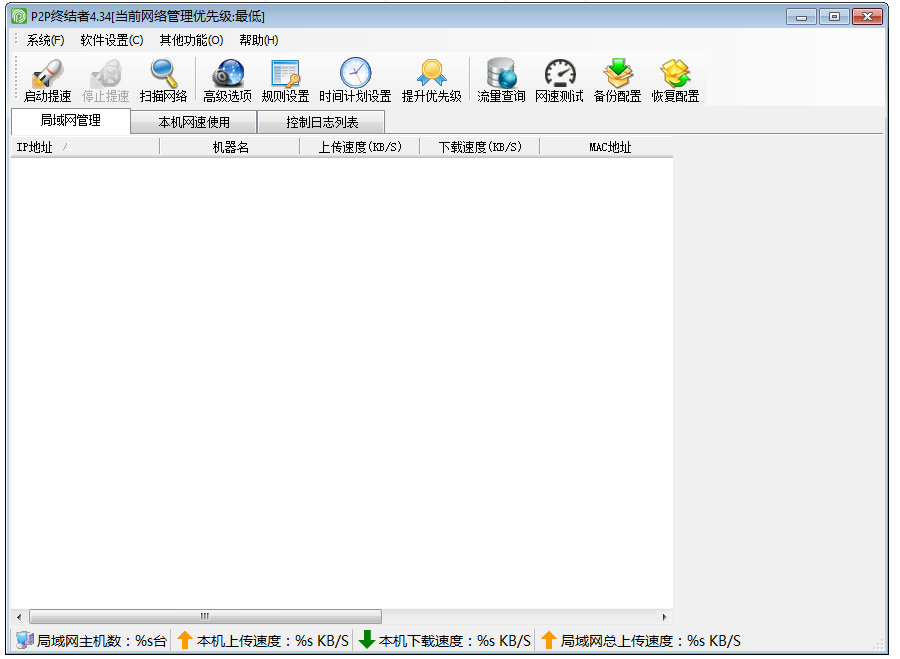This screenshot has width=900, height=659.
Task: Close the P2P终结者 window
Action: pos(867,17)
